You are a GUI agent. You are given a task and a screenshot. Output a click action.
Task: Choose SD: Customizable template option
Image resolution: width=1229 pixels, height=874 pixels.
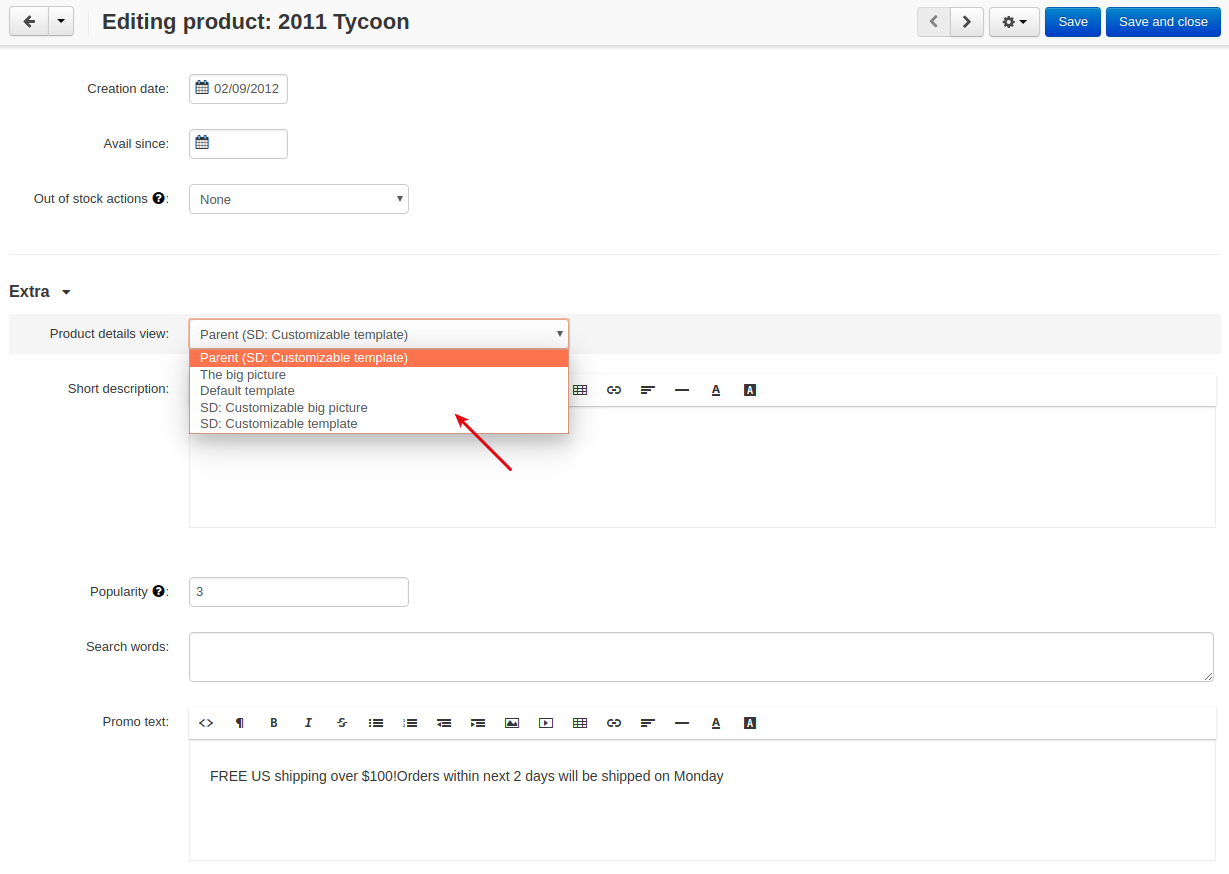tap(379, 424)
